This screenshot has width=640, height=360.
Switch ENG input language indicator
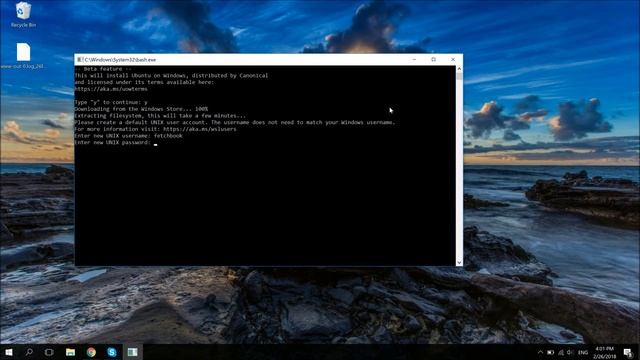click(x=583, y=352)
